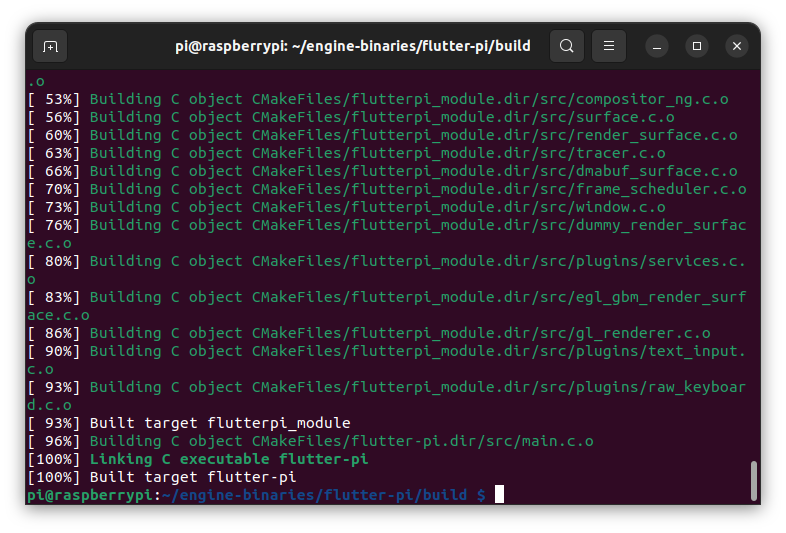The width and height of the screenshot is (786, 533).
Task: Click the pi@raspberrypi shell prompt
Action: (257, 495)
